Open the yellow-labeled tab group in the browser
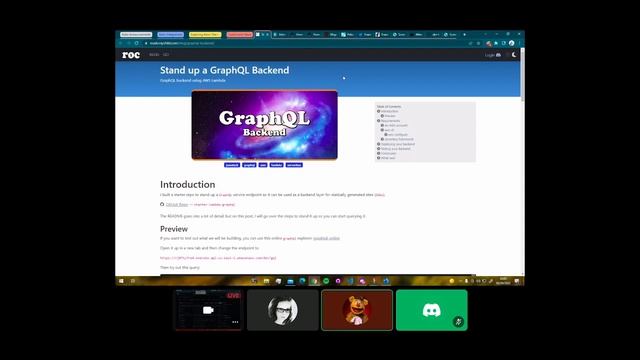This screenshot has width=640, height=360. pyautogui.click(x=205, y=35)
